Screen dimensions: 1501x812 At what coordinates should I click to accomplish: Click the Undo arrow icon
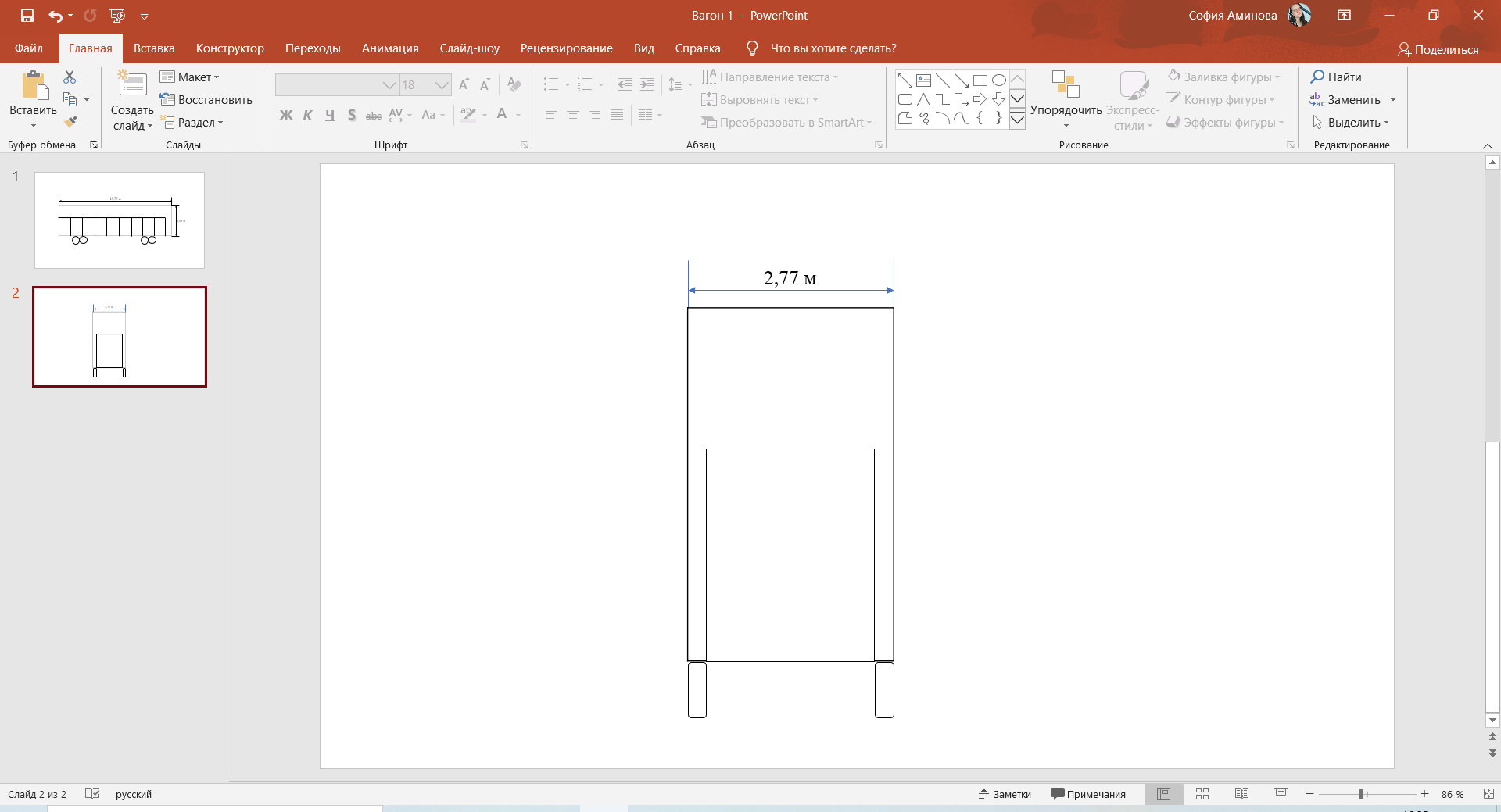pos(55,16)
